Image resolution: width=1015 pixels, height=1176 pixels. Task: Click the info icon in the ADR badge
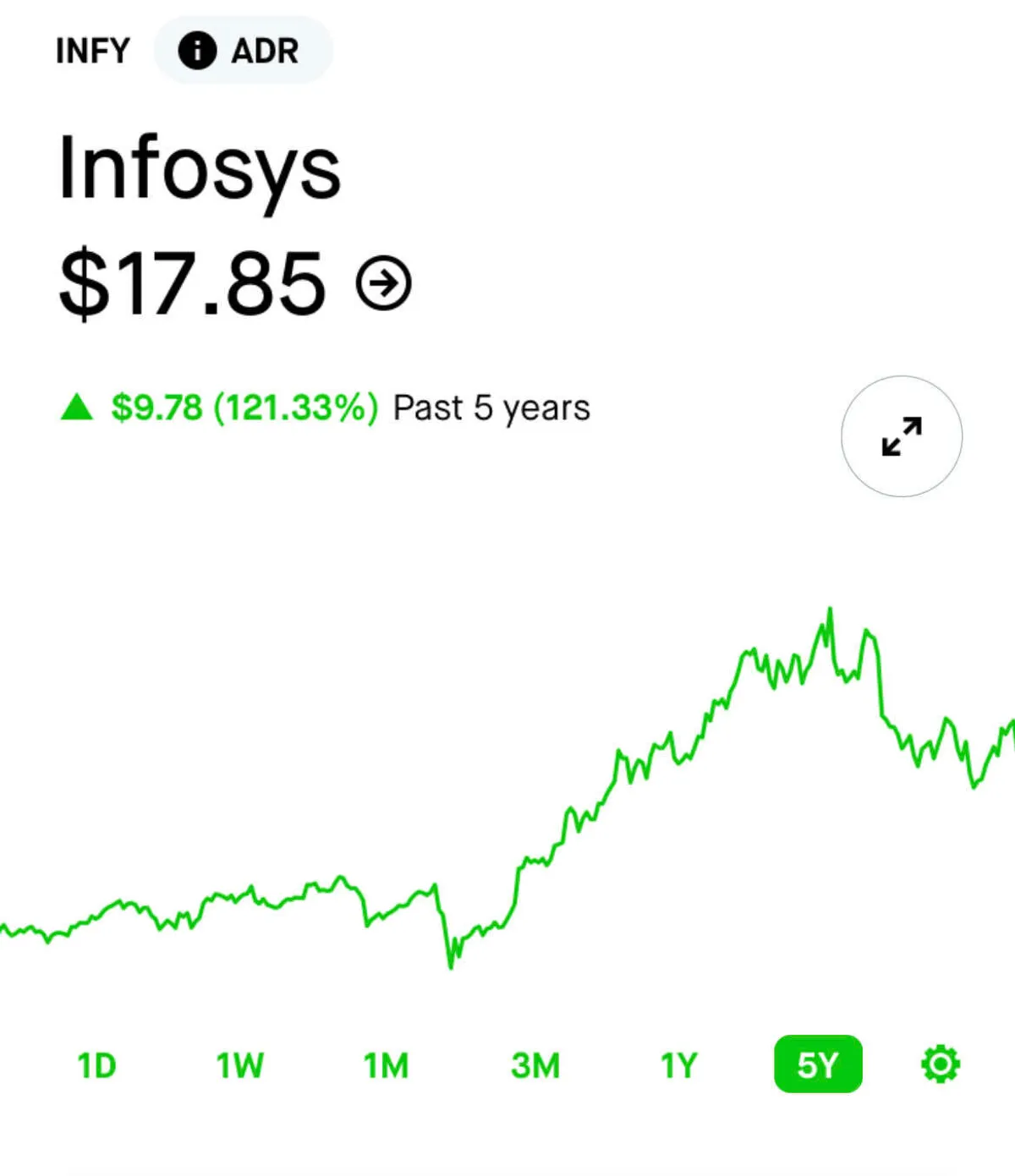point(197,51)
